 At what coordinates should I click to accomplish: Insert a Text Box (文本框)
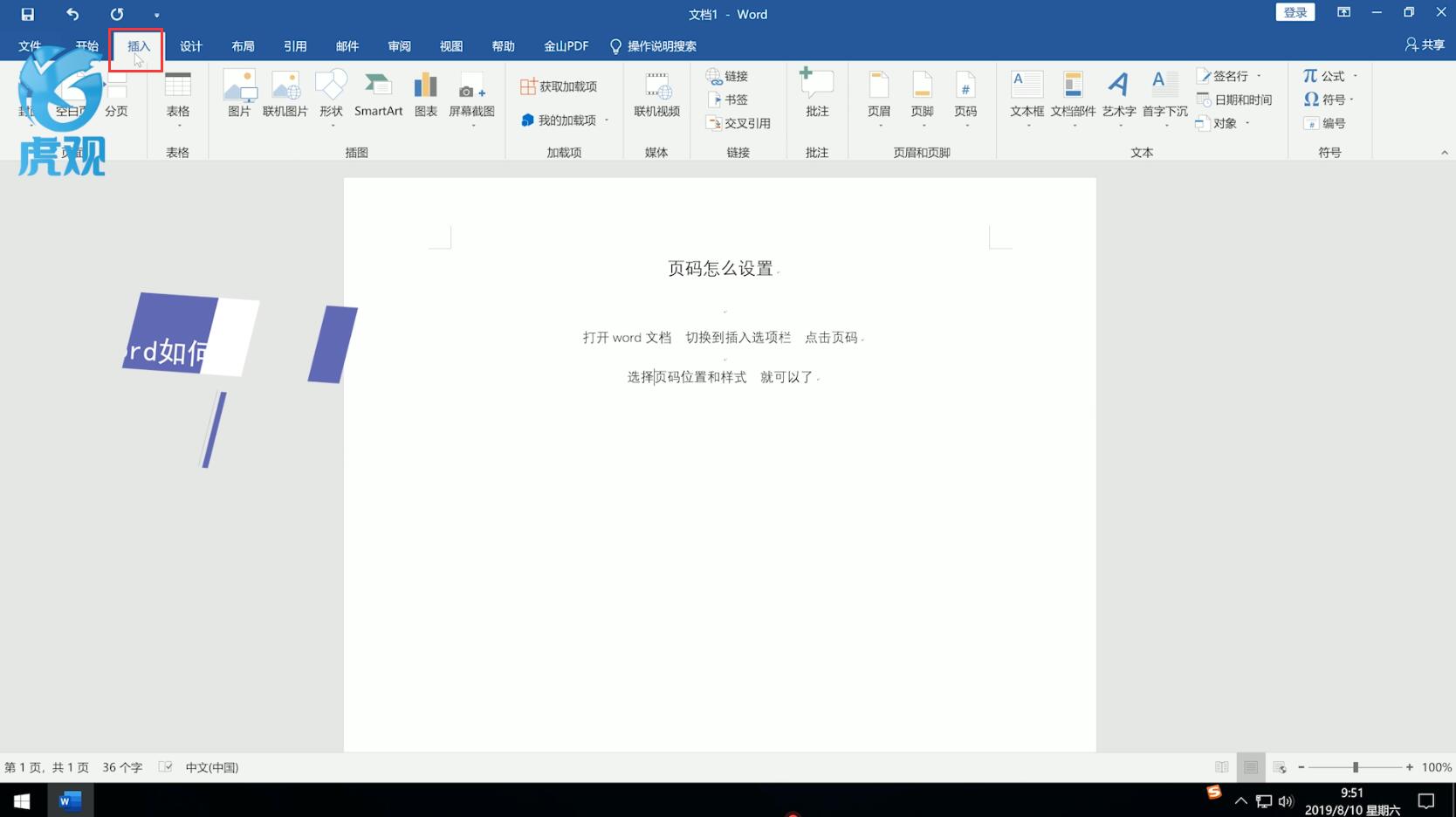(1027, 98)
